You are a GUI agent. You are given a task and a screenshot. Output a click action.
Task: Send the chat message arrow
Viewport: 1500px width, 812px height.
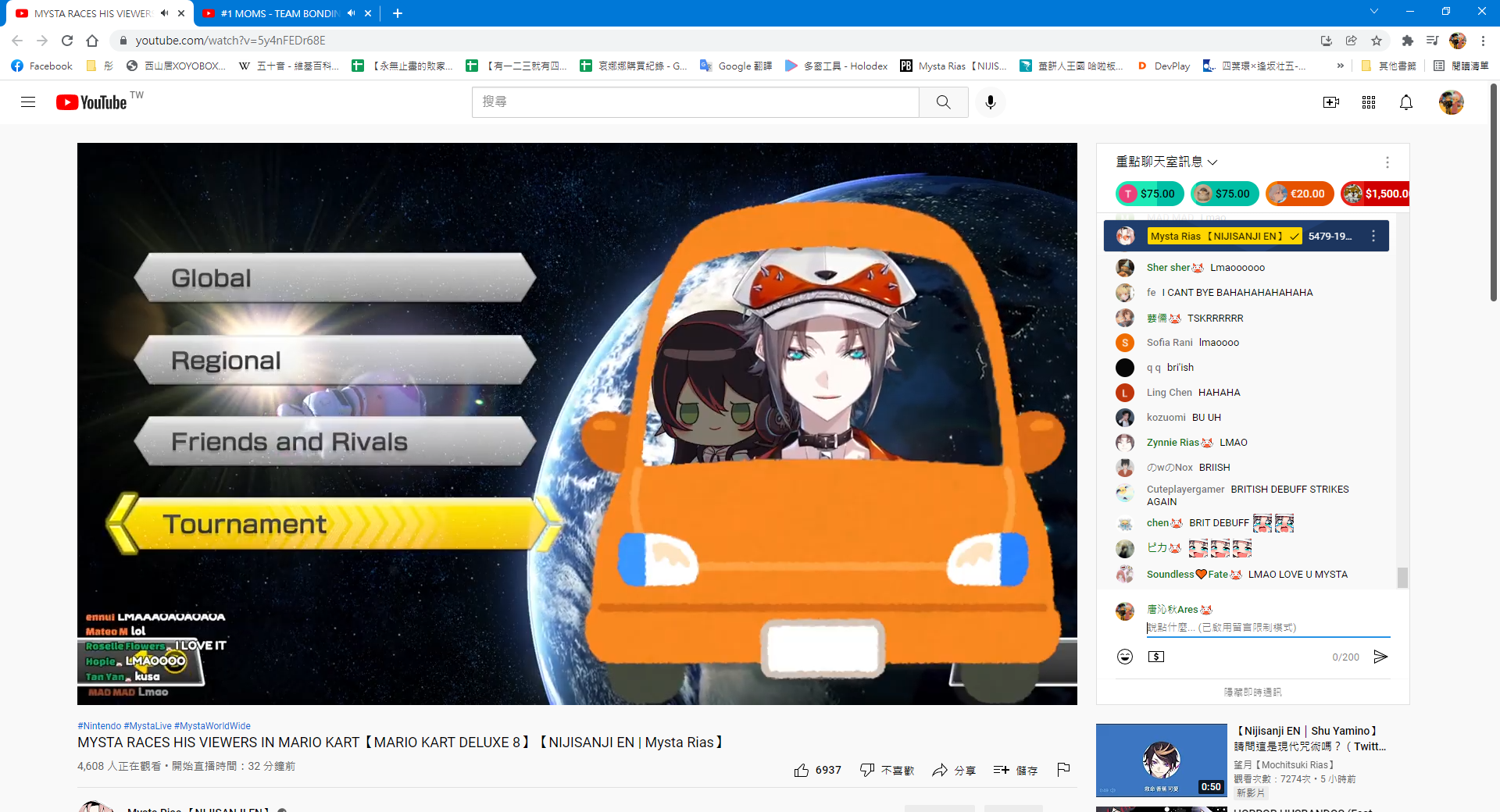click(1381, 657)
